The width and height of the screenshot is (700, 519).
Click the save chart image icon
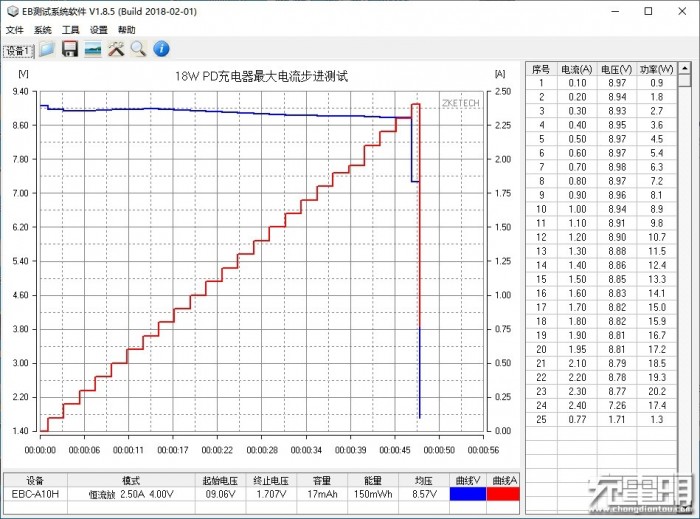click(92, 49)
